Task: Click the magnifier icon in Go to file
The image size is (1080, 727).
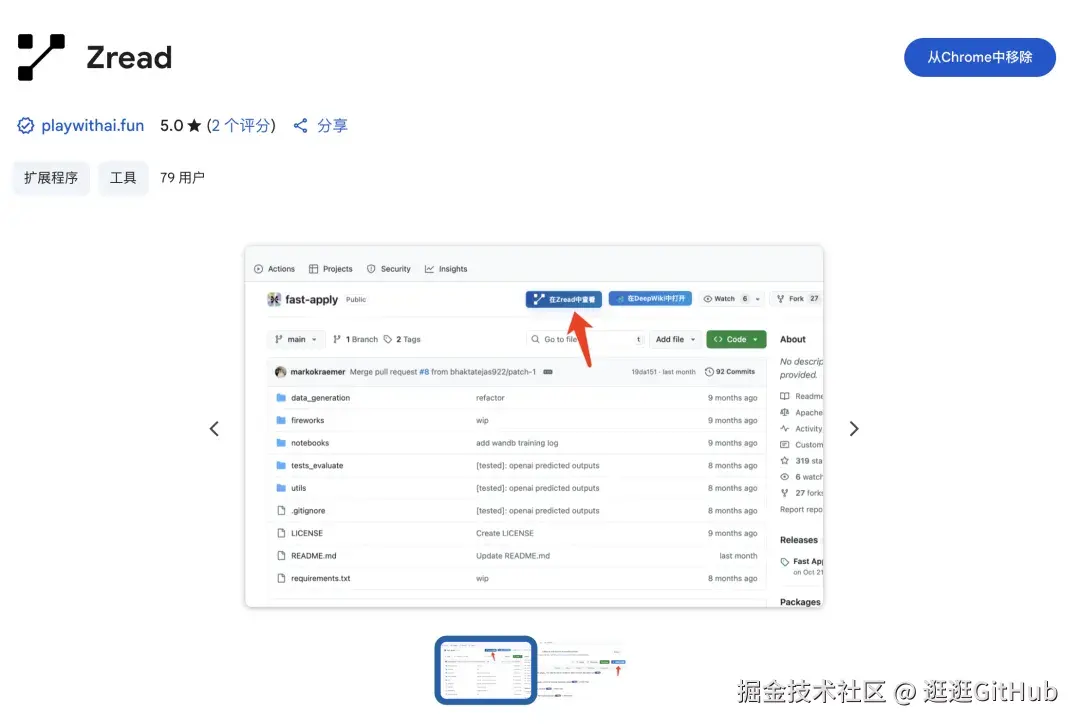Action: (x=534, y=339)
